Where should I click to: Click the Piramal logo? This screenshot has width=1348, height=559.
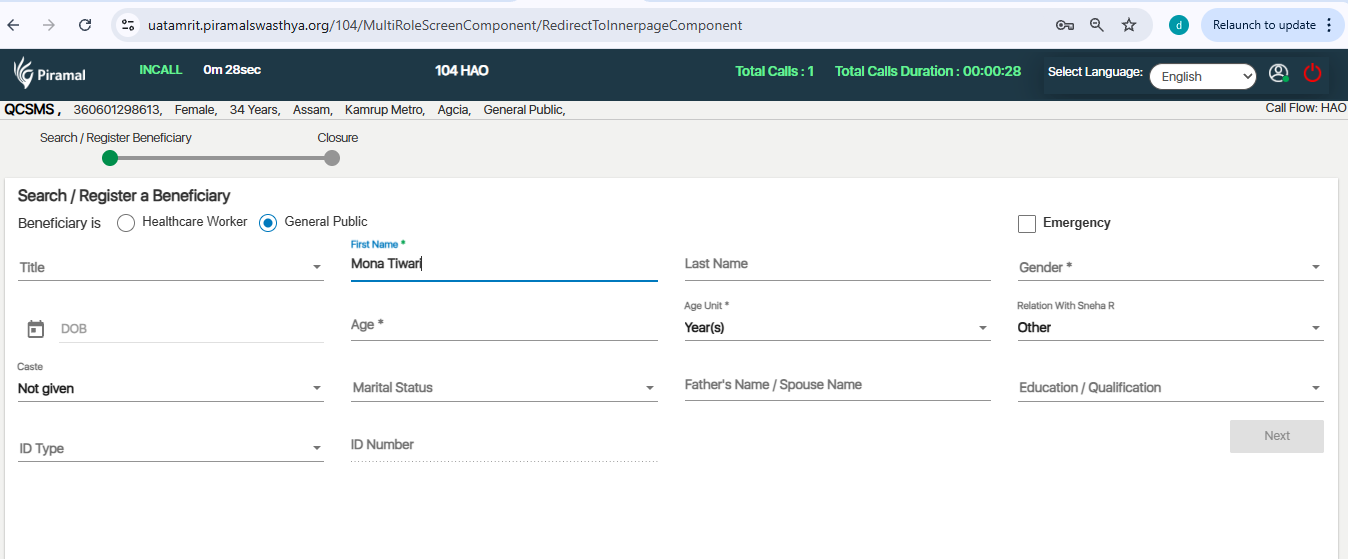coord(50,73)
